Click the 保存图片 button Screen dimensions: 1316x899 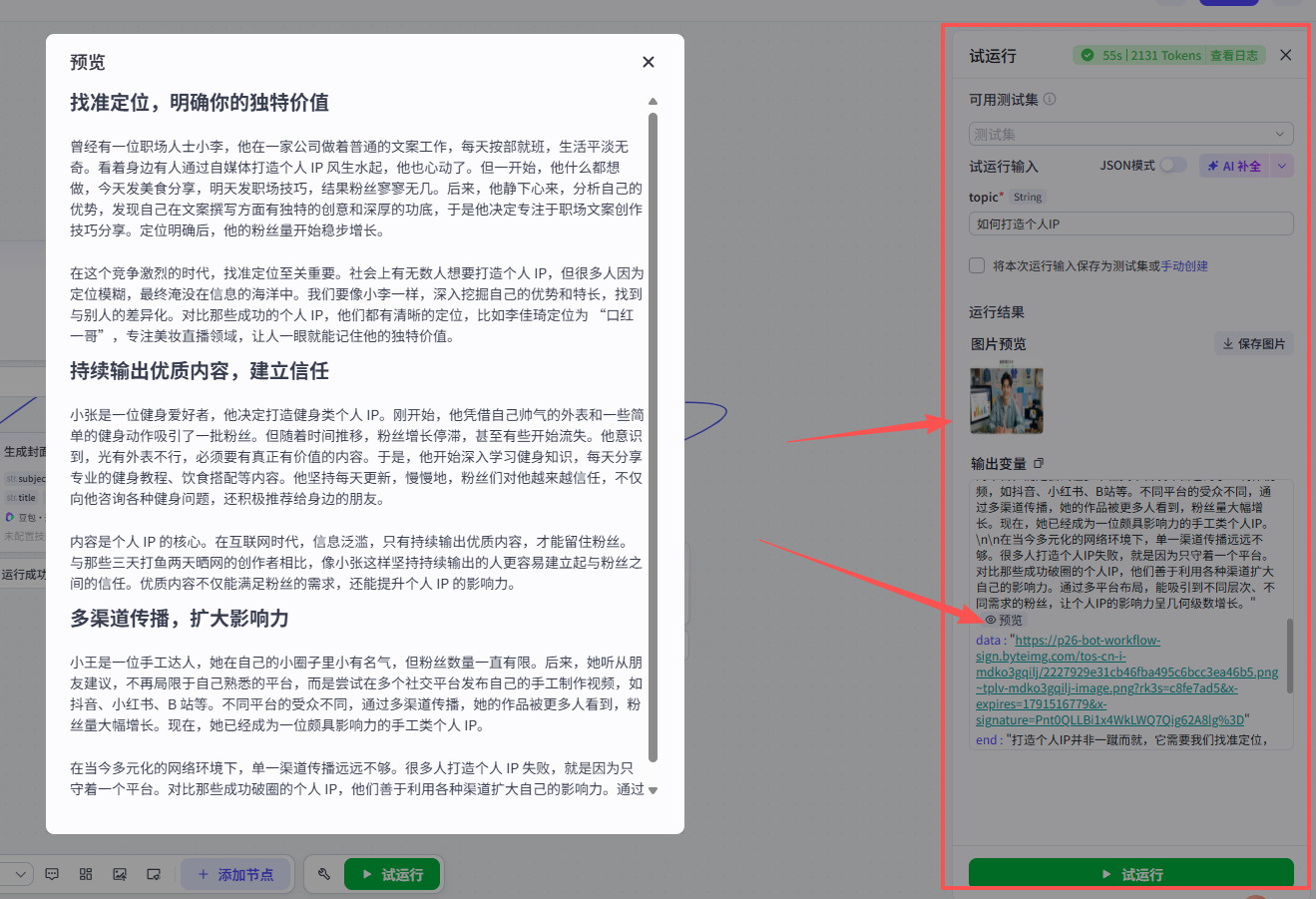(1254, 343)
